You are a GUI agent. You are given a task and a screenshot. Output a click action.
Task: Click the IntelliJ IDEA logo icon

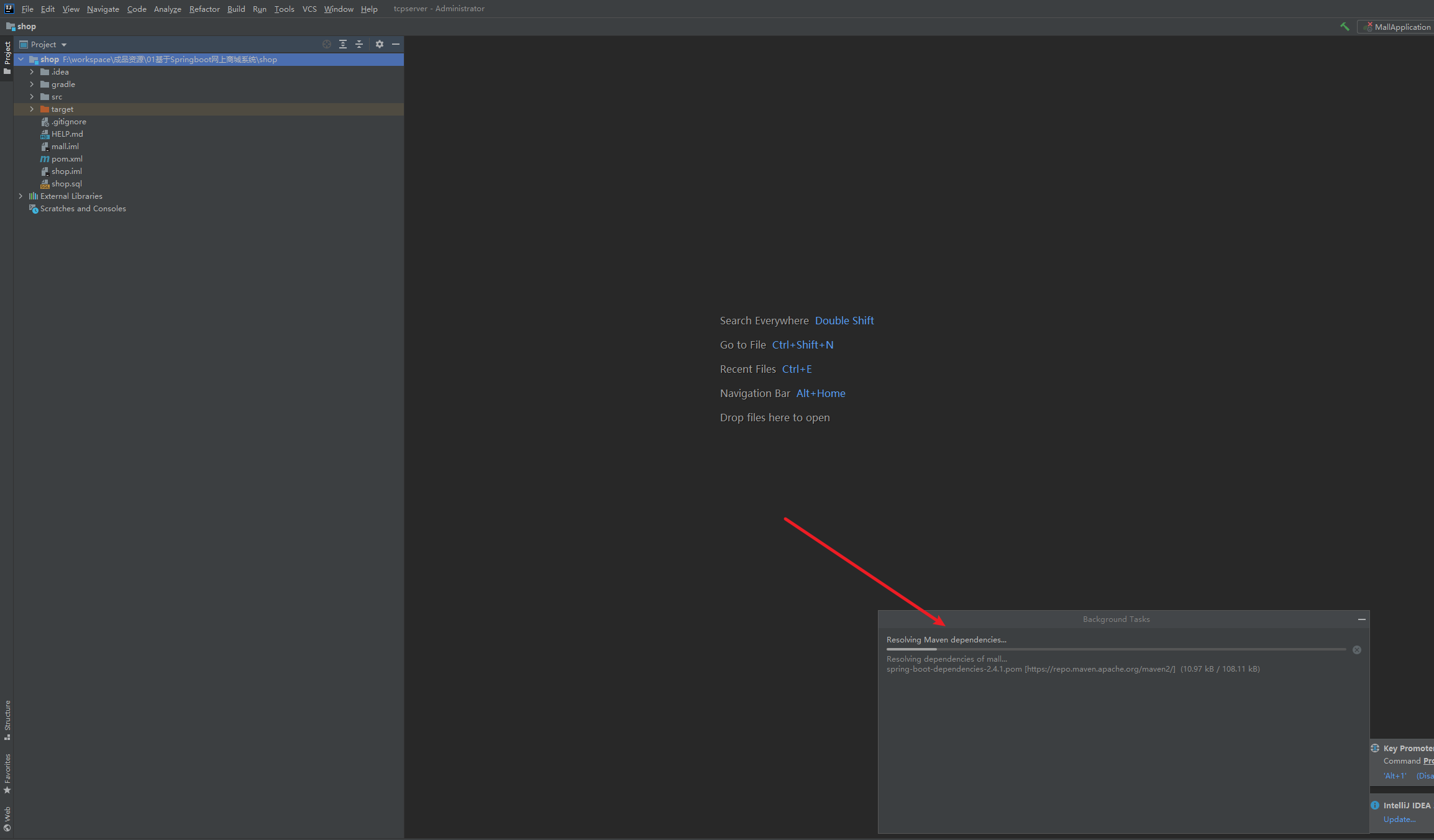(9, 9)
